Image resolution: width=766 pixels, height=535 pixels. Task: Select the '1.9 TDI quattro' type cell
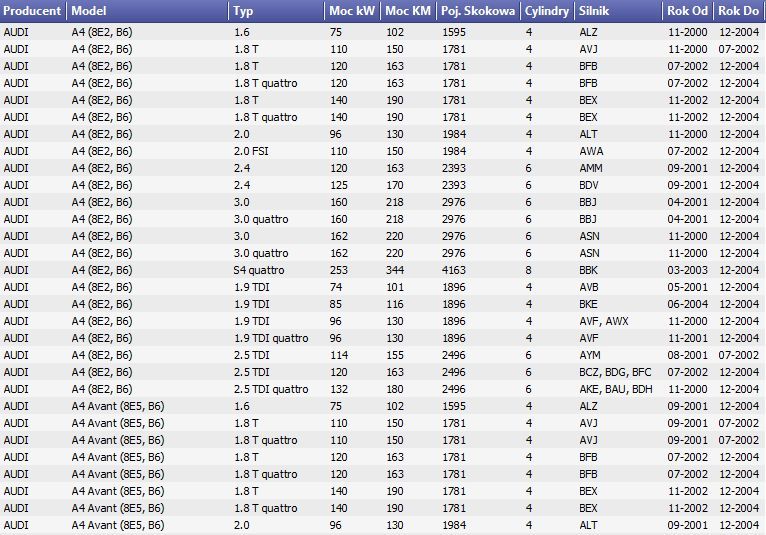coord(271,338)
